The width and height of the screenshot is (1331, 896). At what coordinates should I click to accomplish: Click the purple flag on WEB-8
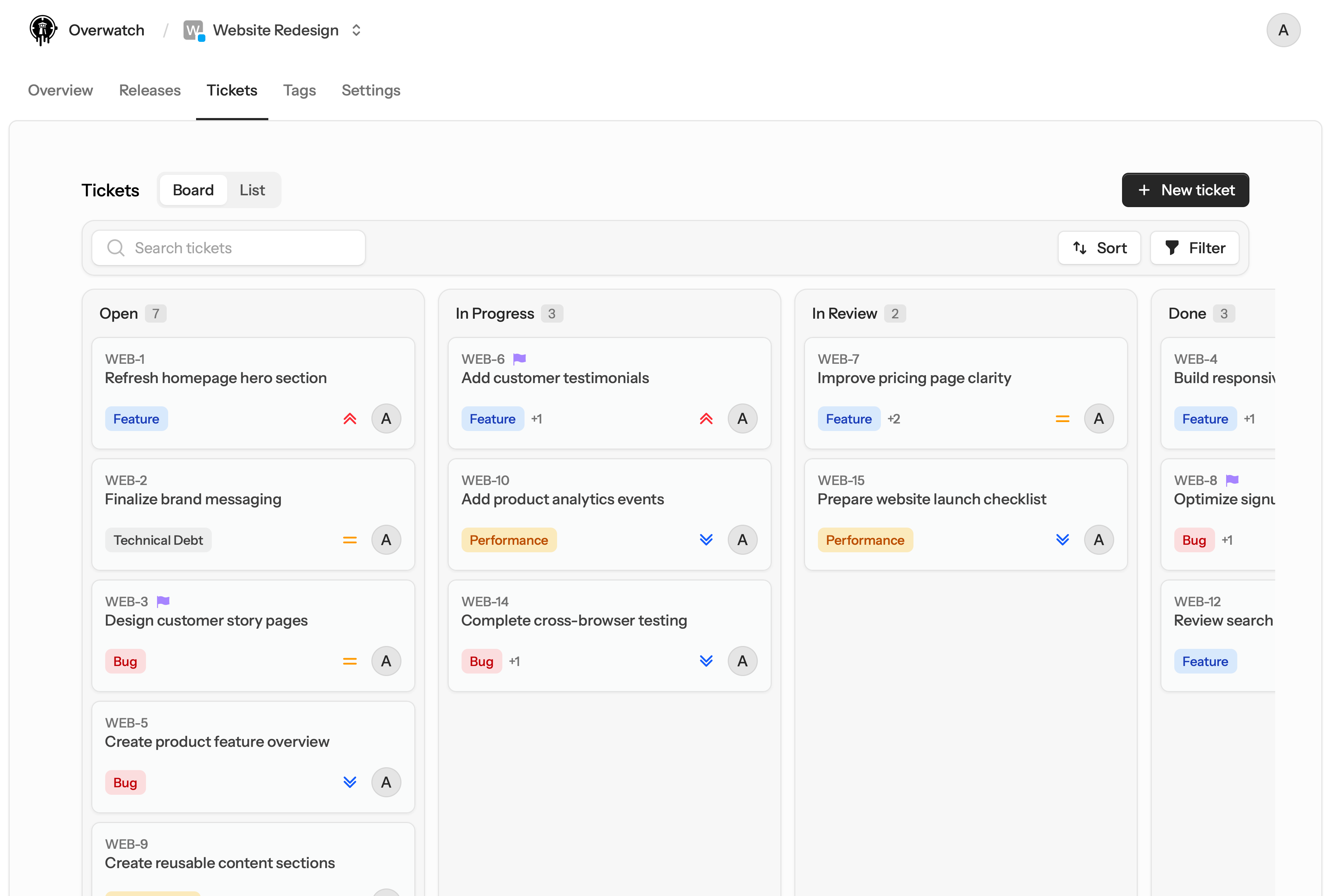pos(1232,480)
